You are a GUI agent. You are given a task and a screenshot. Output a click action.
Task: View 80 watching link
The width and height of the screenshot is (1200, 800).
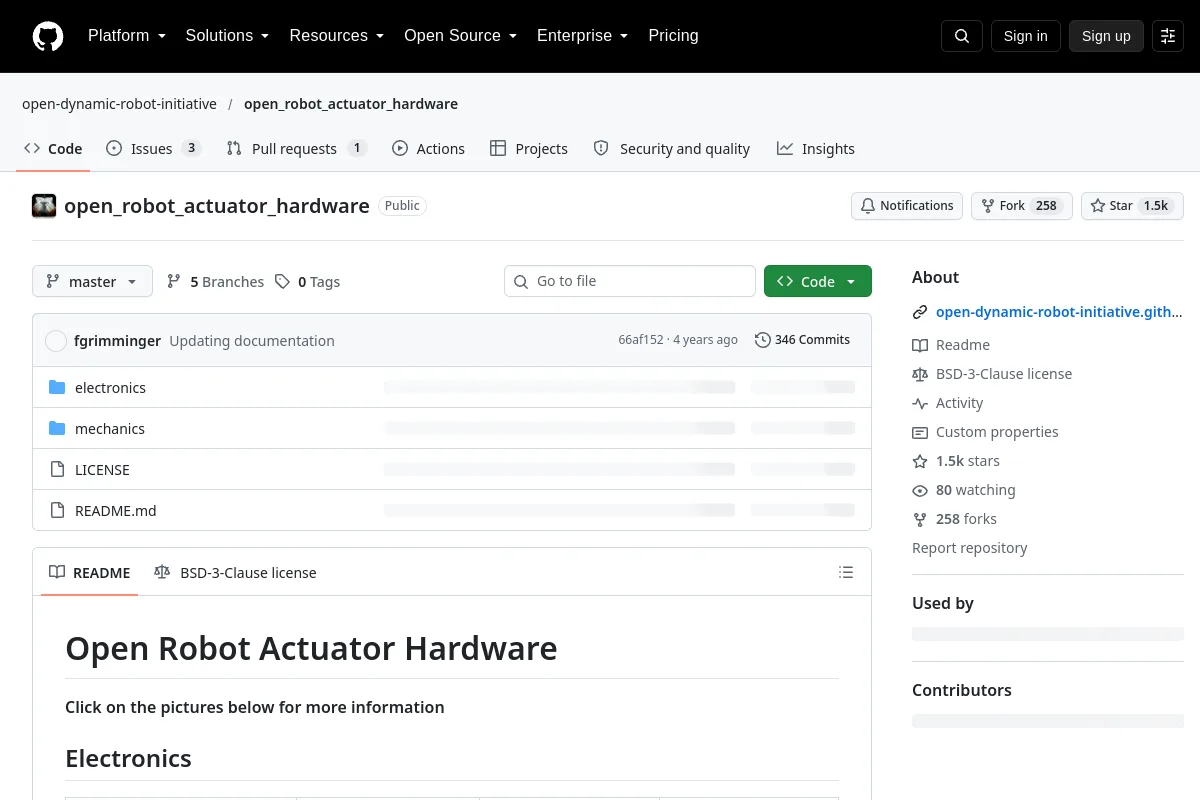click(x=964, y=490)
